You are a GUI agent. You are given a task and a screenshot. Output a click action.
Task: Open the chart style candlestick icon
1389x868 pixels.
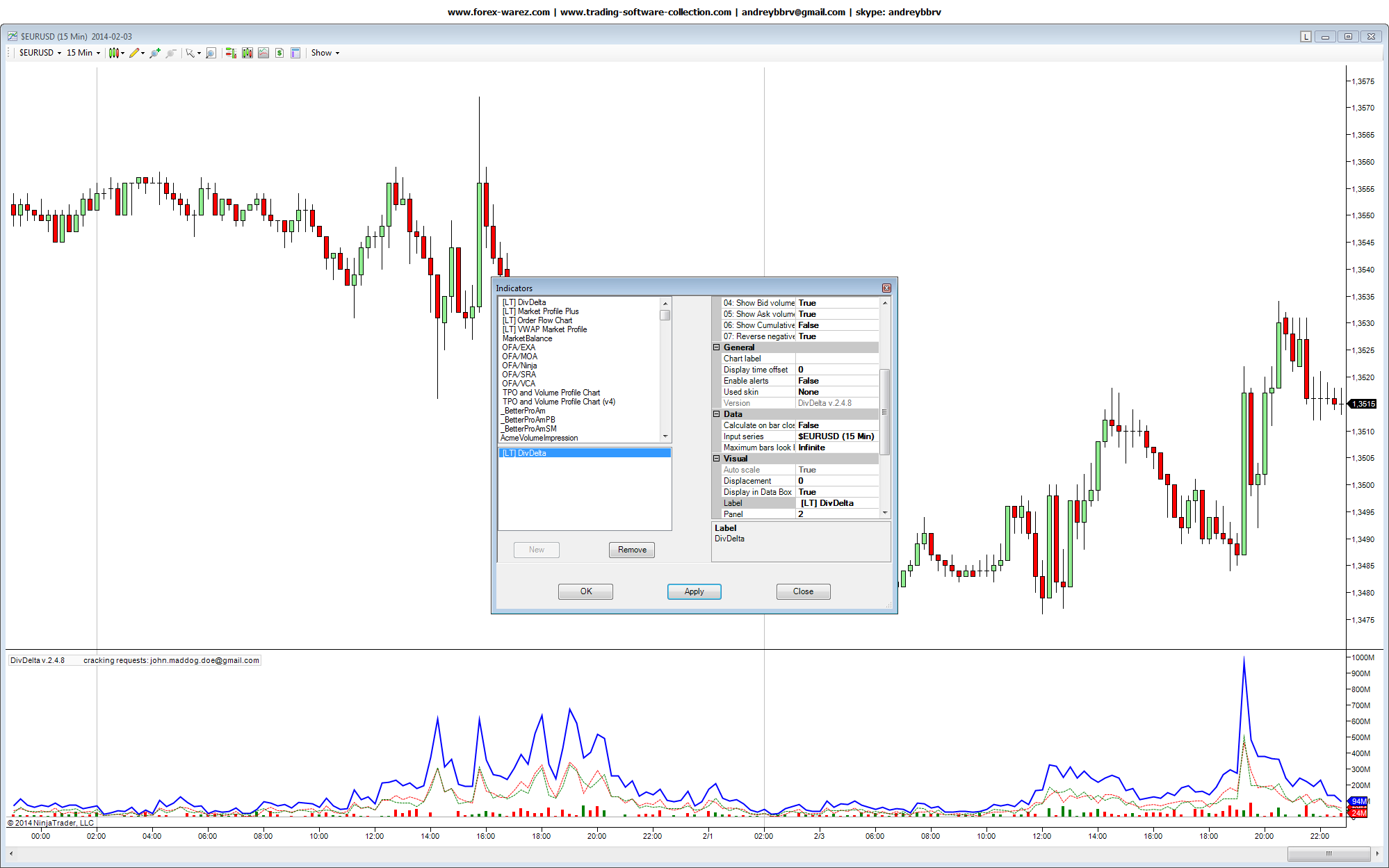(113, 53)
